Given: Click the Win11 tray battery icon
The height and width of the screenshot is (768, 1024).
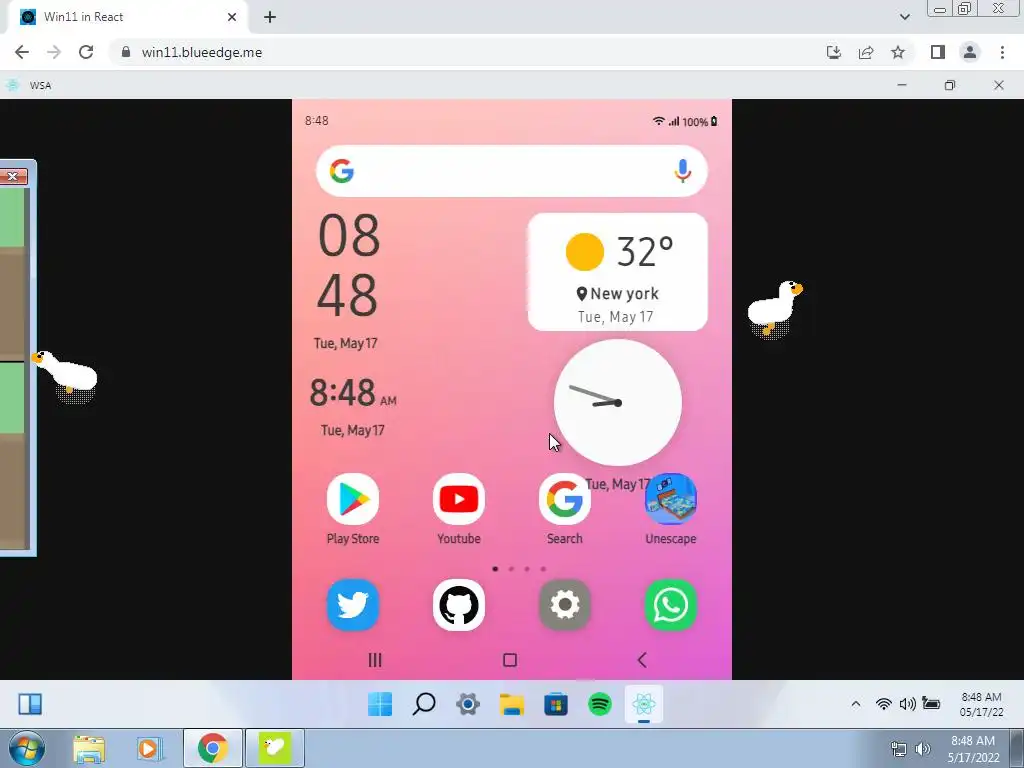Looking at the screenshot, I should click(931, 703).
